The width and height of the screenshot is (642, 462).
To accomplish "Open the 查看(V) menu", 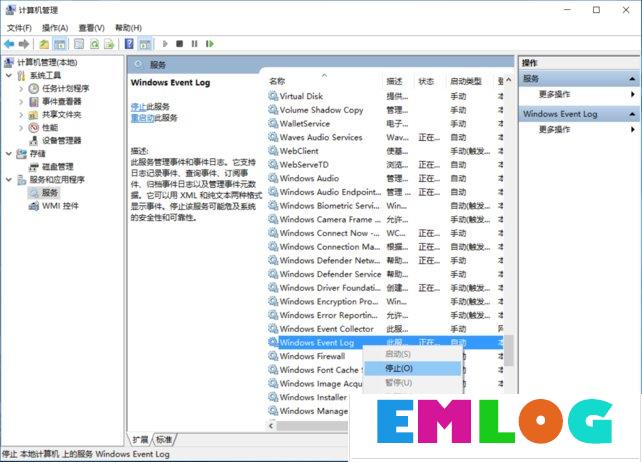I will [x=91, y=28].
